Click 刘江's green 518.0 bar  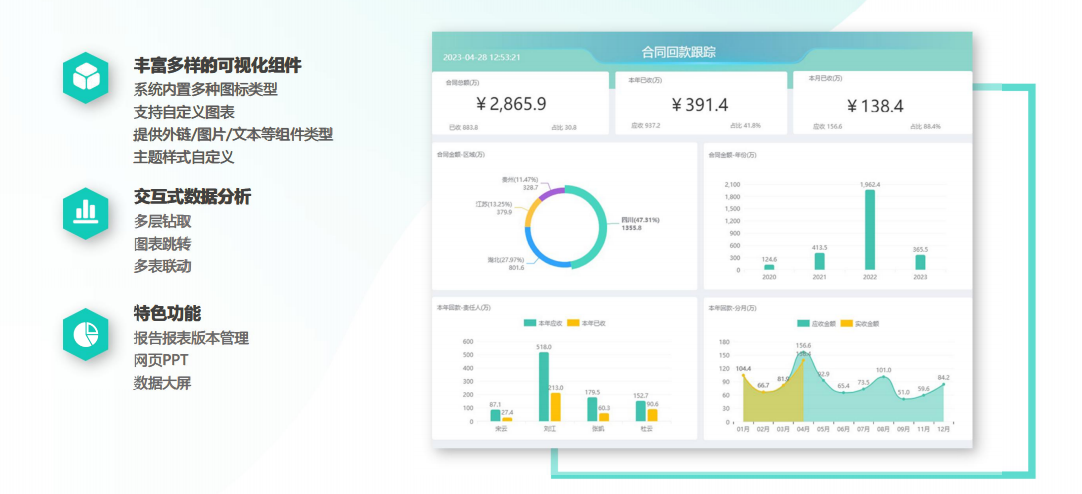[544, 386]
